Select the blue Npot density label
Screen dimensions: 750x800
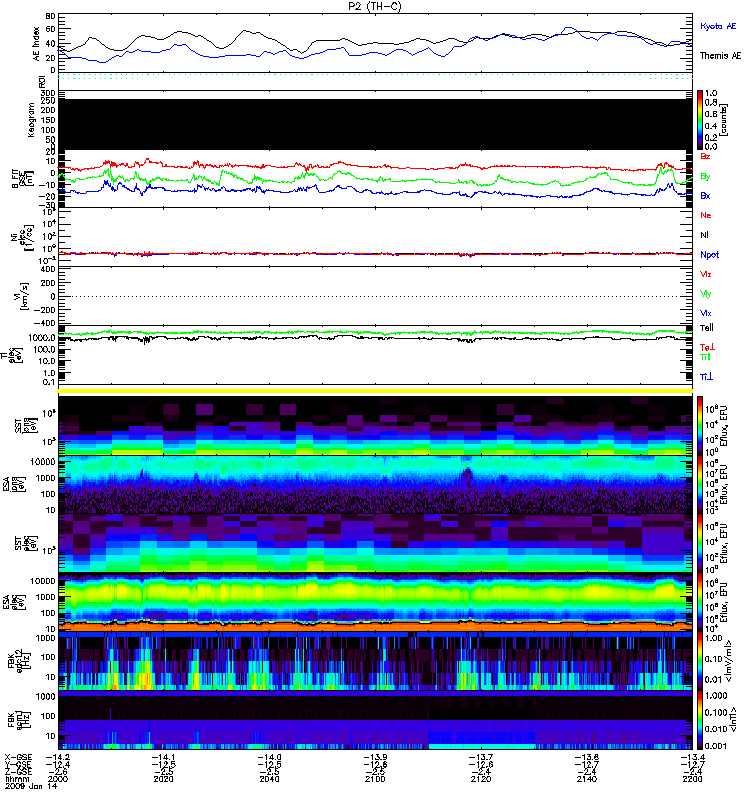pyautogui.click(x=709, y=255)
